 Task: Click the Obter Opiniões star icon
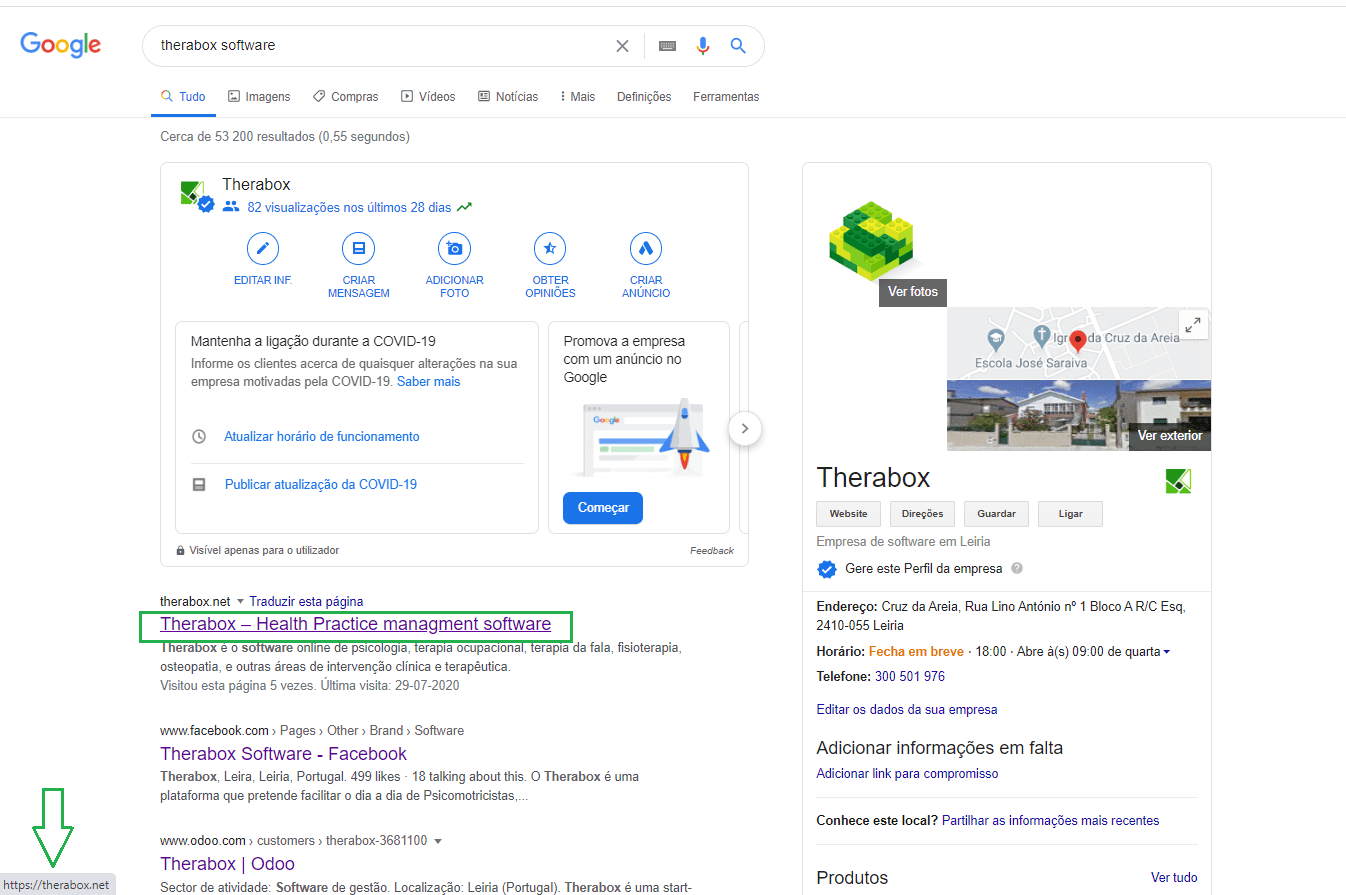tap(550, 248)
